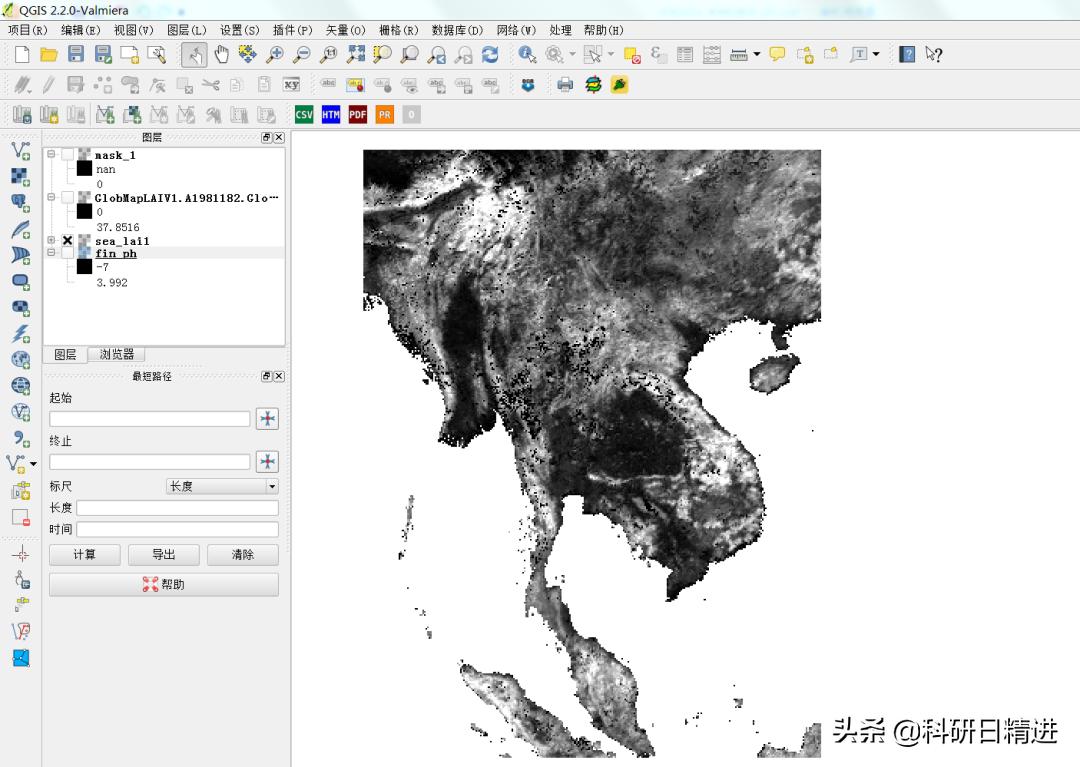Open the 栅格(R) raster menu

click(x=398, y=30)
